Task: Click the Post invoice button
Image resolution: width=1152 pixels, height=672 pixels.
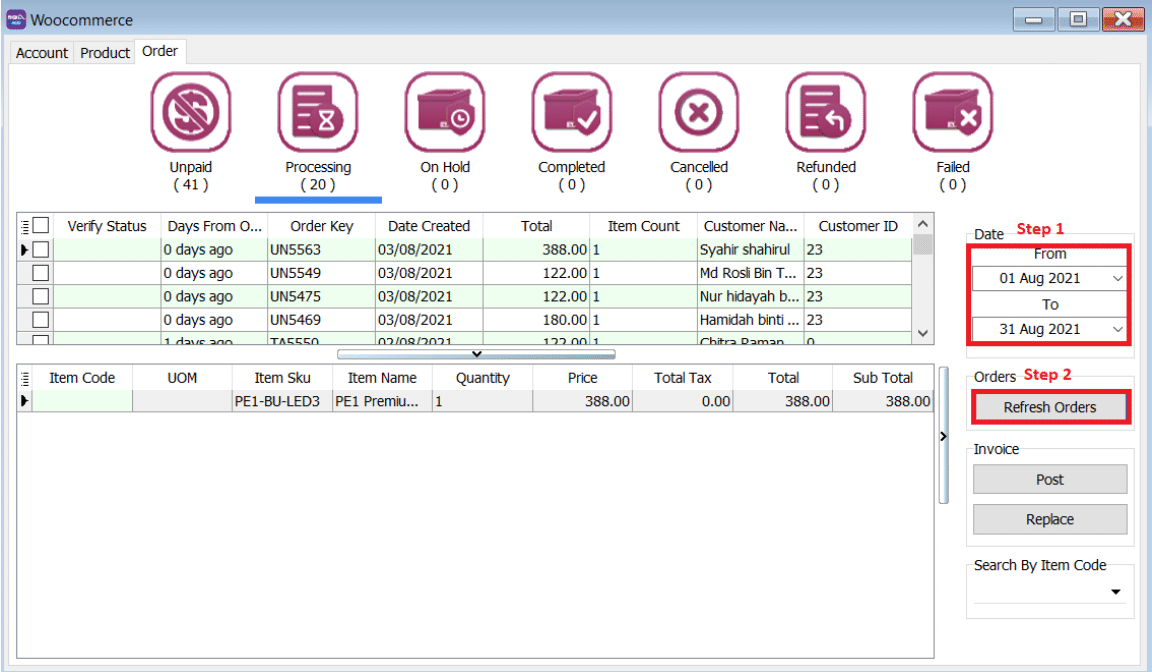Action: (x=1049, y=480)
